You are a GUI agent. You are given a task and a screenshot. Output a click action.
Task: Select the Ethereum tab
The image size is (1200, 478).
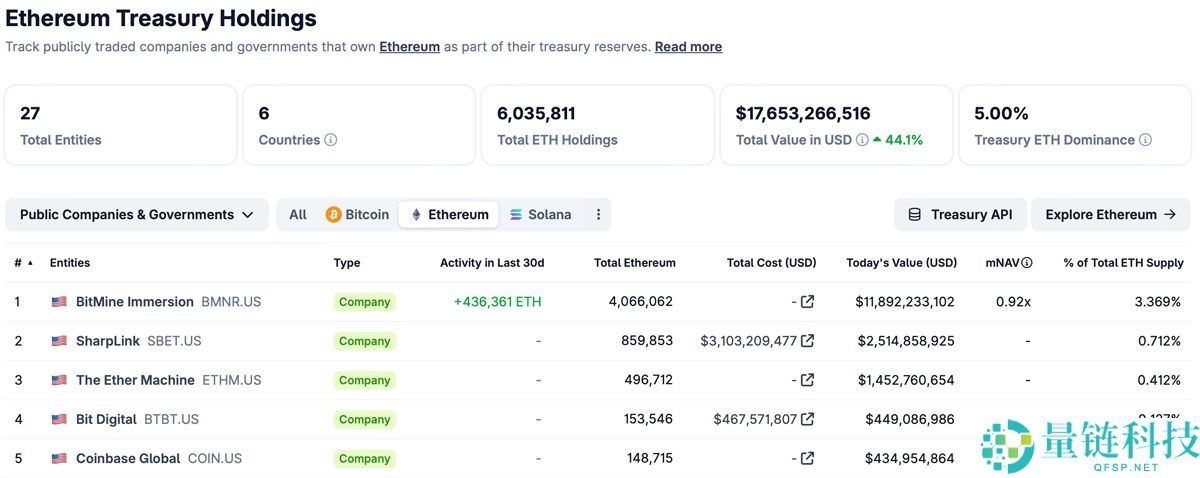[449, 214]
